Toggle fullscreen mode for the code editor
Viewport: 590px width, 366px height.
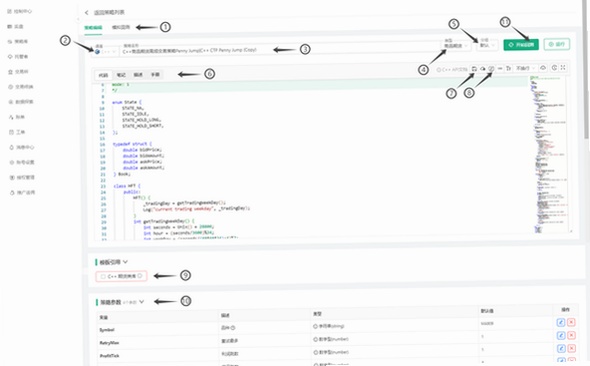[563, 67]
